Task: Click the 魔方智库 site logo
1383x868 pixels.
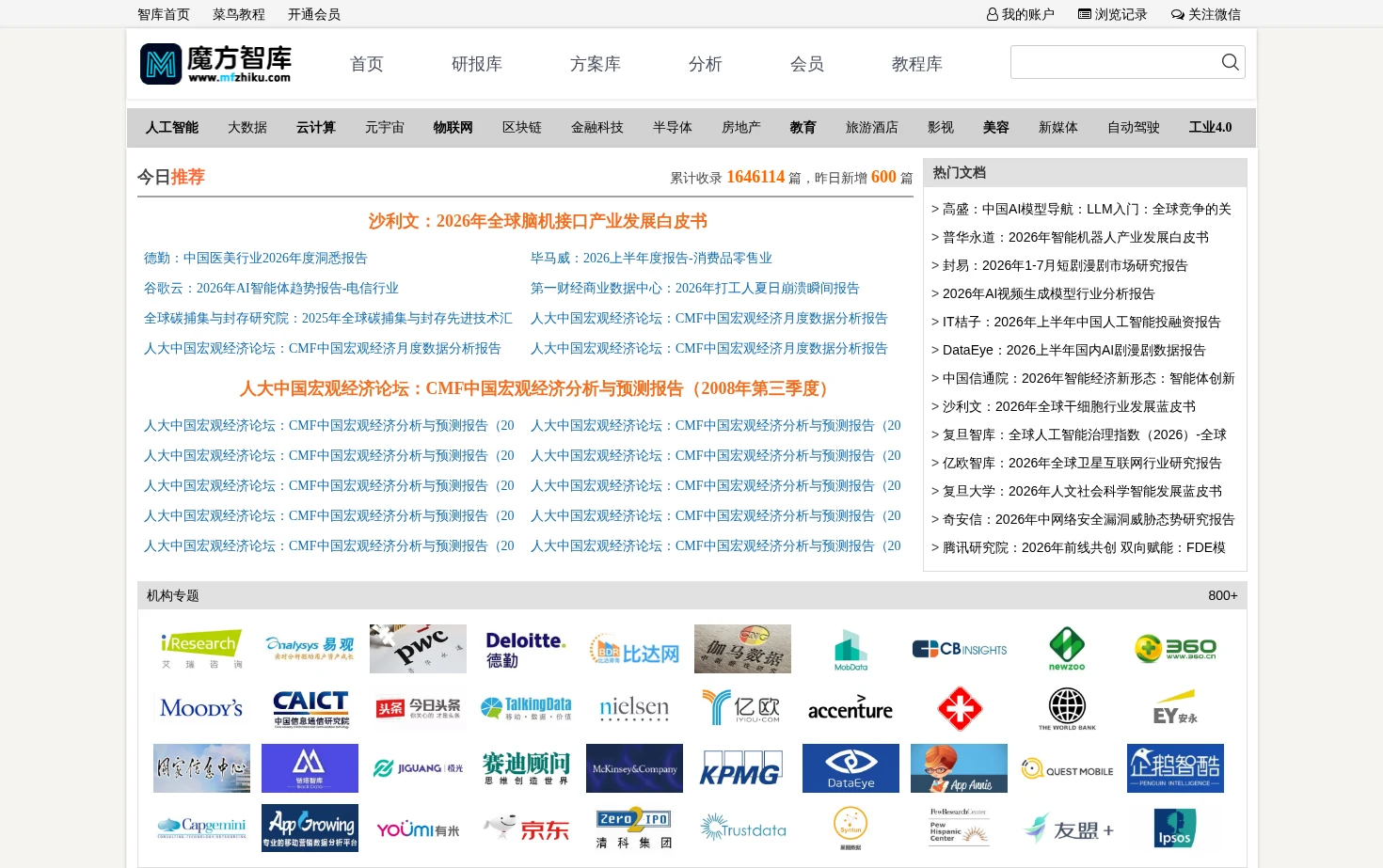Action: coord(215,64)
